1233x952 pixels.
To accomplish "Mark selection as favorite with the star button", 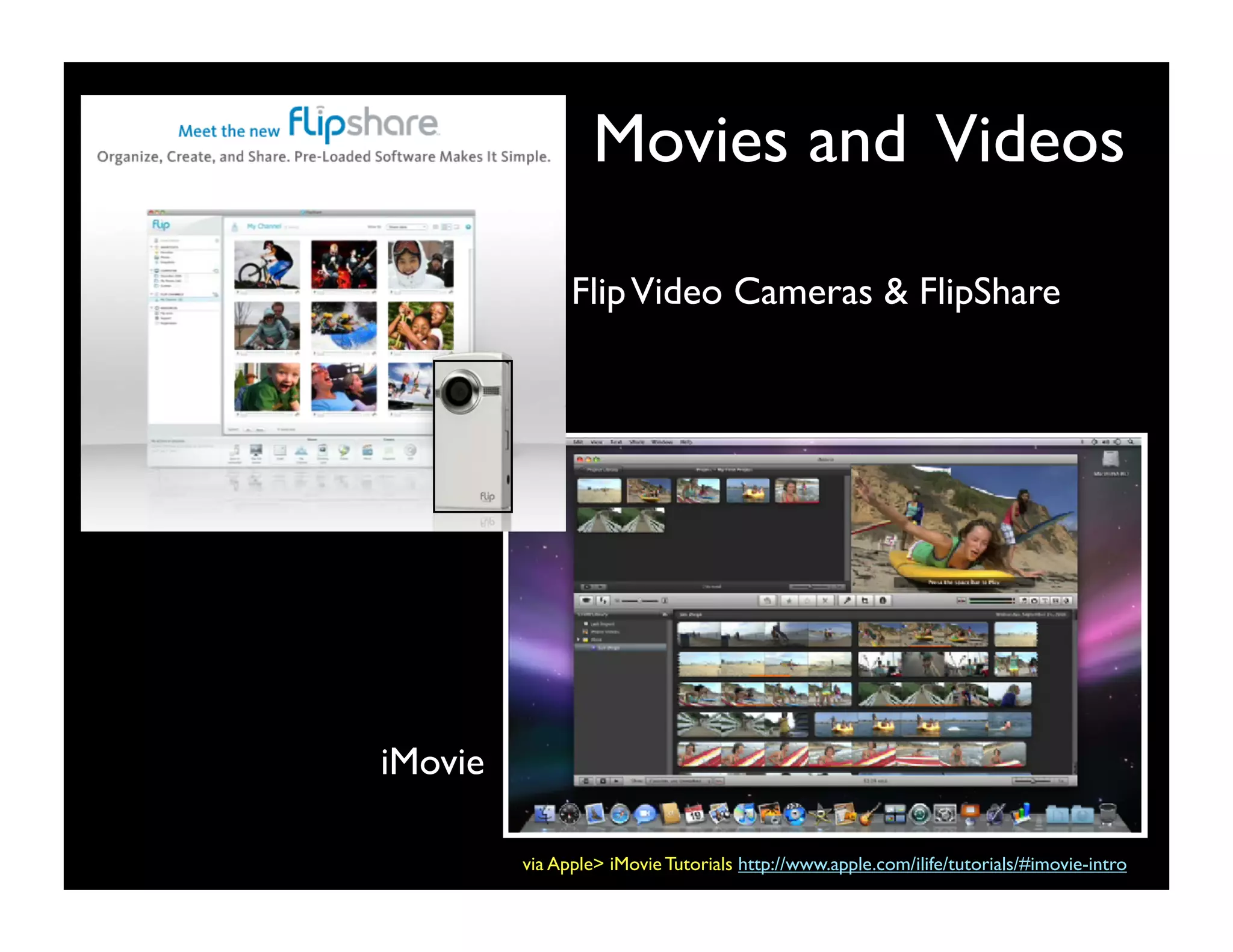I will click(x=789, y=601).
